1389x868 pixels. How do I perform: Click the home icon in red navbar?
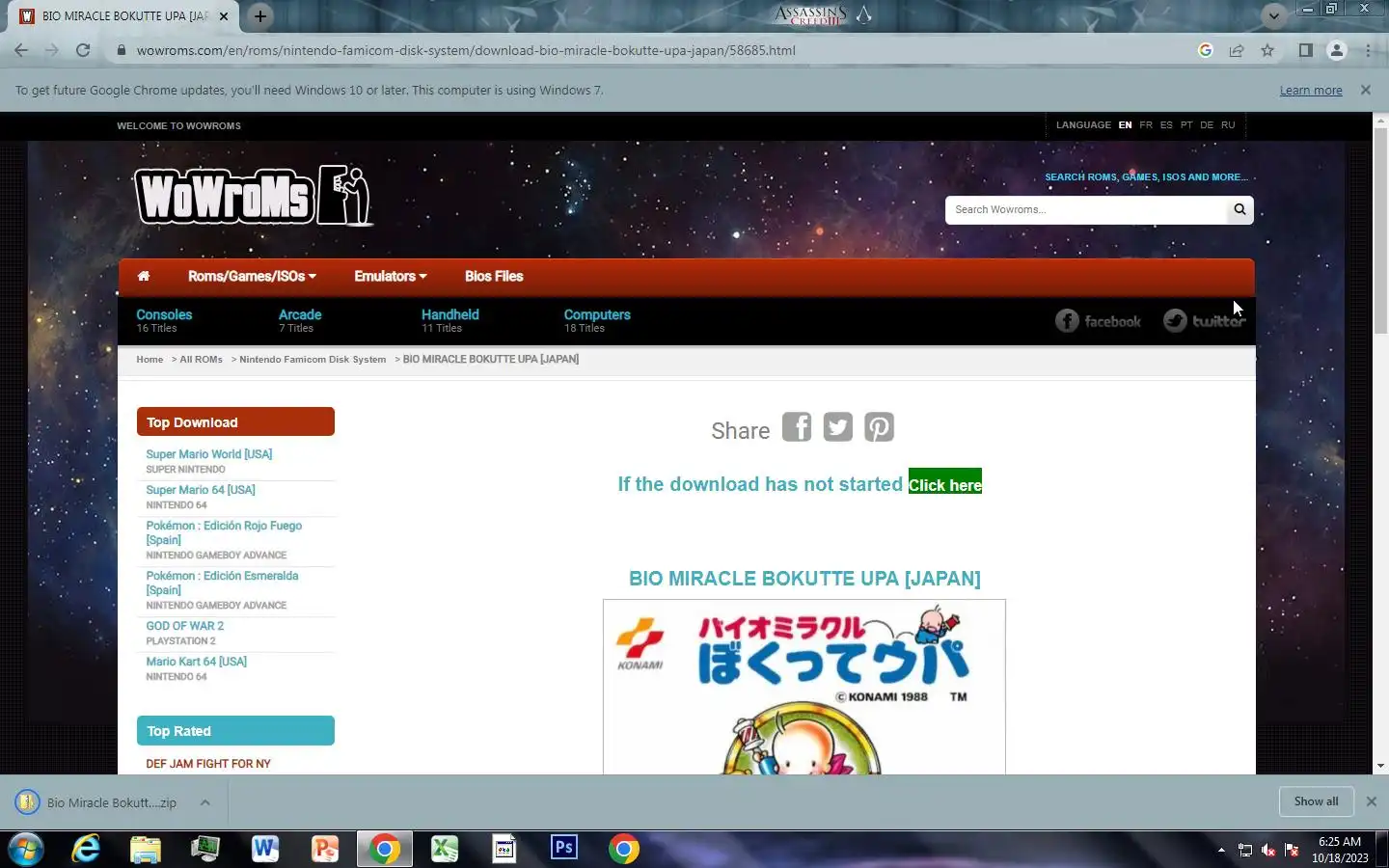click(144, 276)
